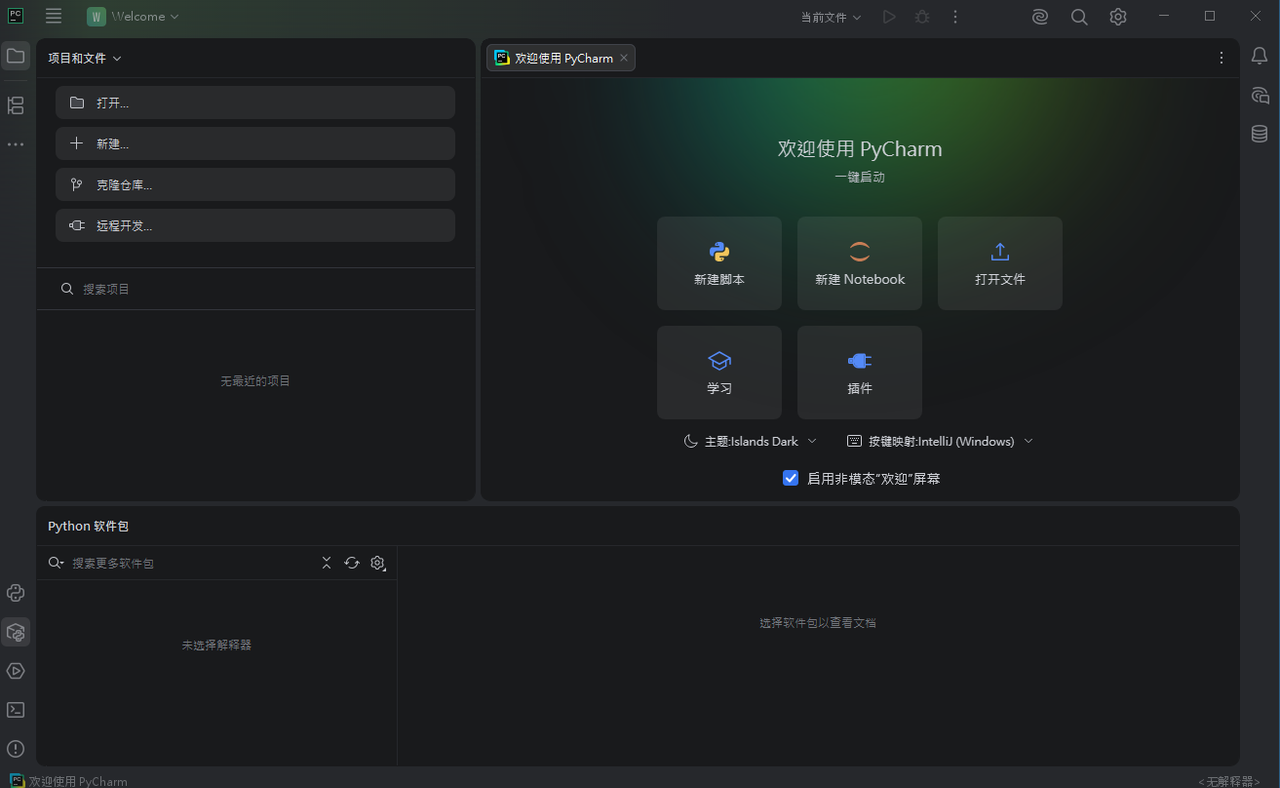Image resolution: width=1280 pixels, height=788 pixels.
Task: Open the Structure tool window icon
Action: click(16, 105)
